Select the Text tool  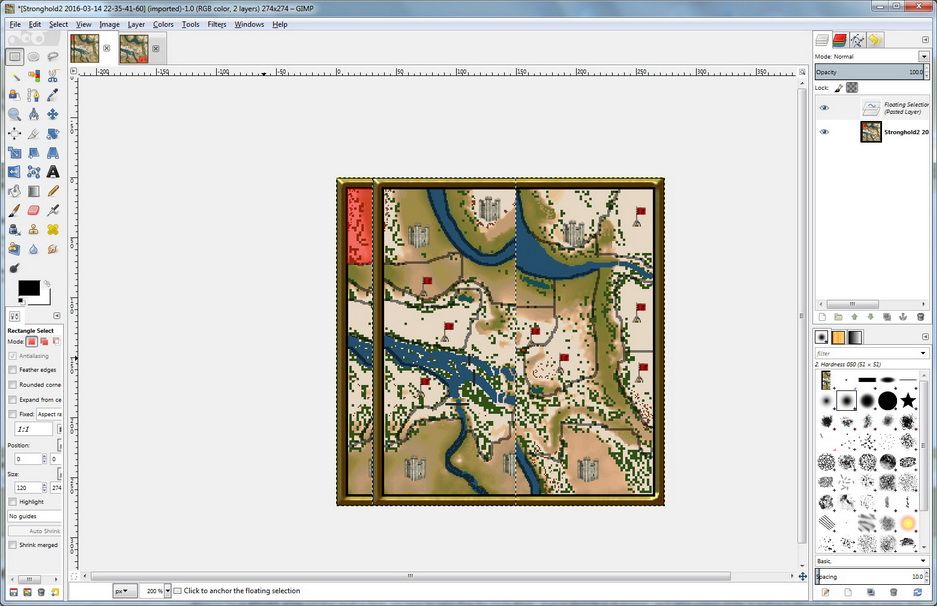53,171
